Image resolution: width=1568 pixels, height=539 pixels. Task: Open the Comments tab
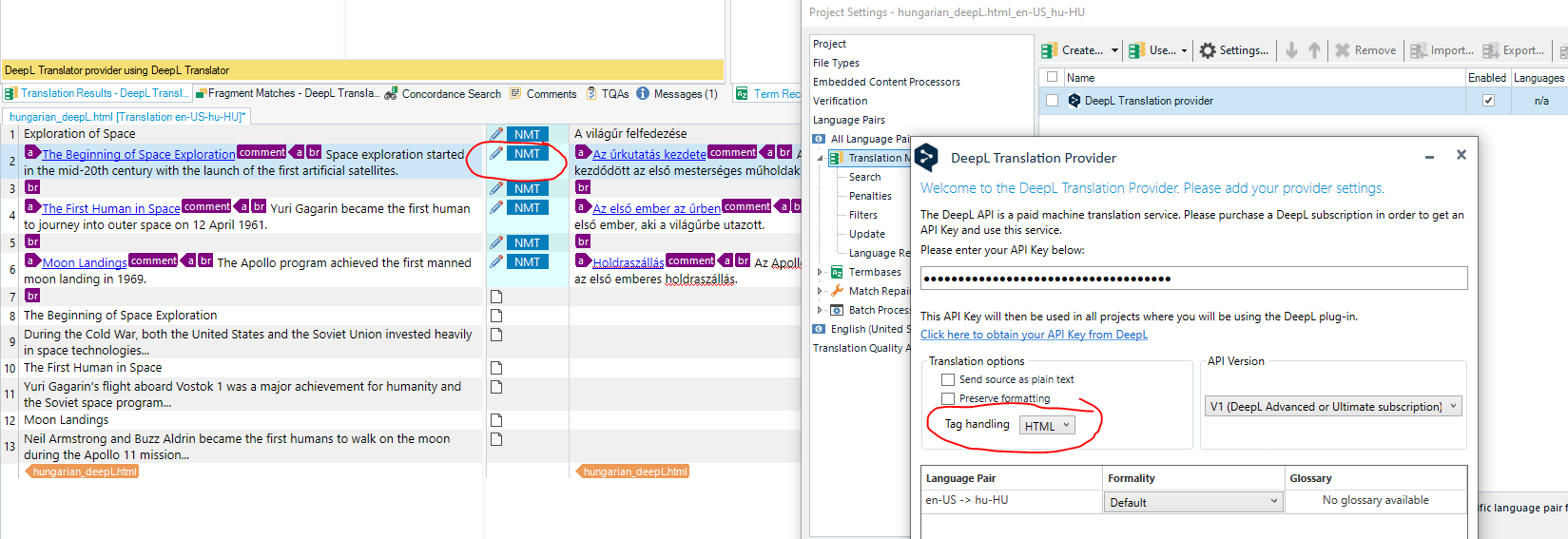[543, 93]
